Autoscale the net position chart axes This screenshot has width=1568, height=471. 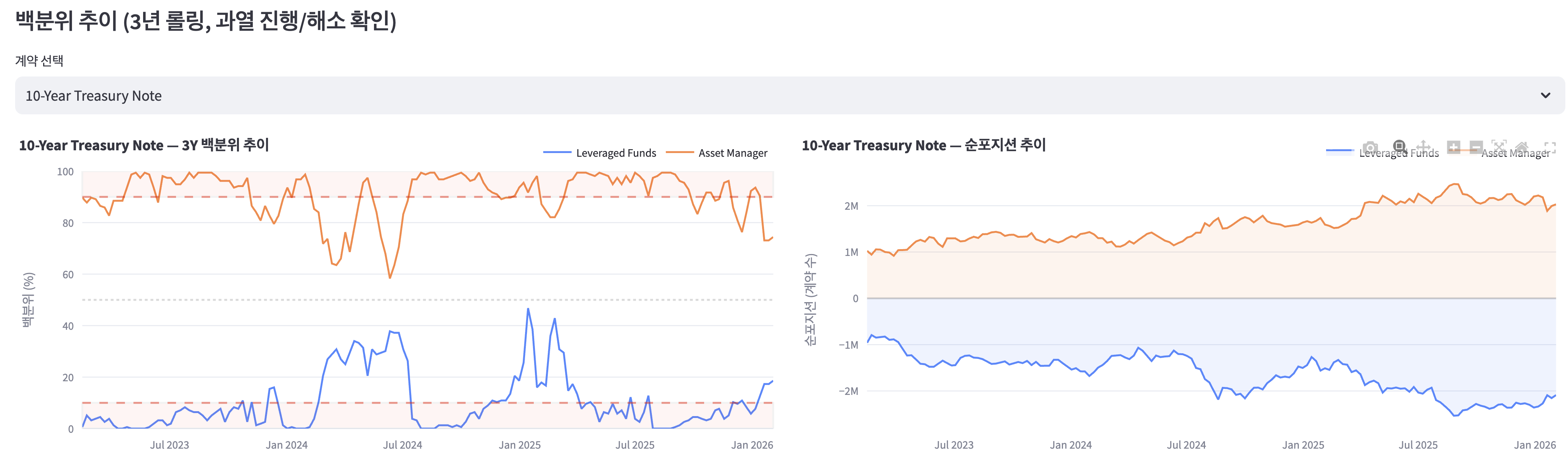[1499, 147]
